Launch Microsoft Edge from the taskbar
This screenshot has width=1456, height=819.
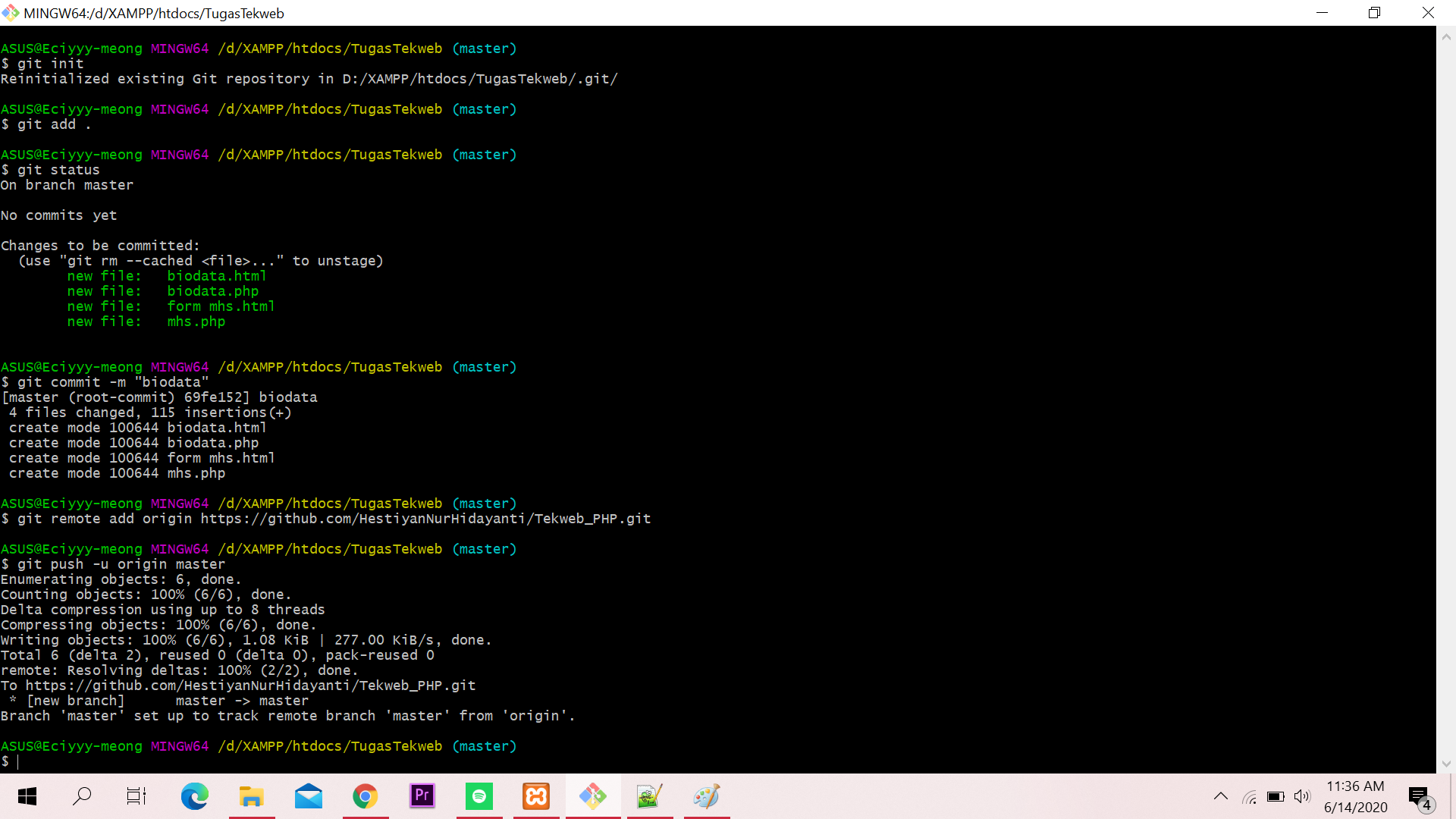coord(195,796)
